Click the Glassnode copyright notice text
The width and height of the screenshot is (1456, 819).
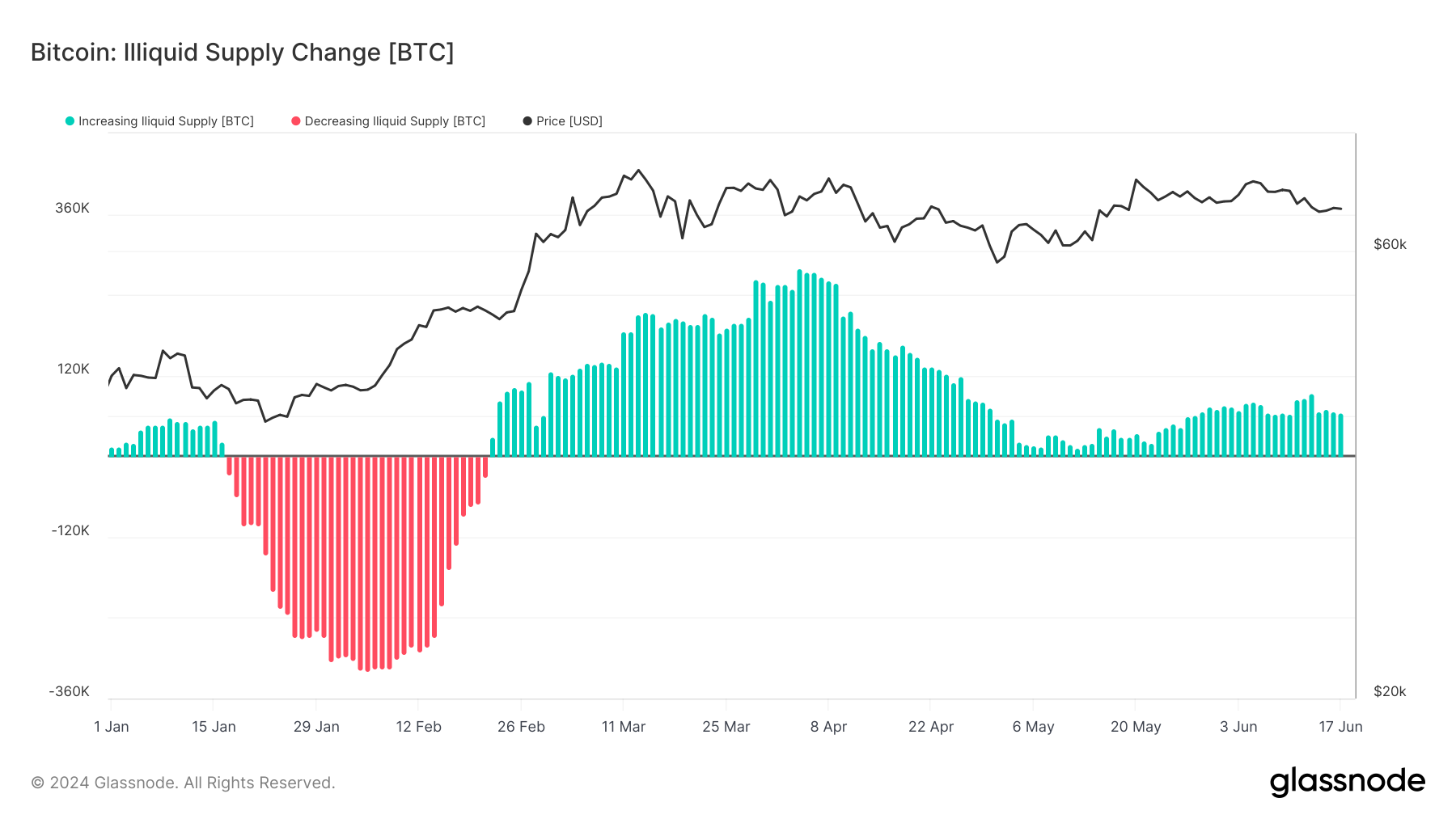(183, 783)
